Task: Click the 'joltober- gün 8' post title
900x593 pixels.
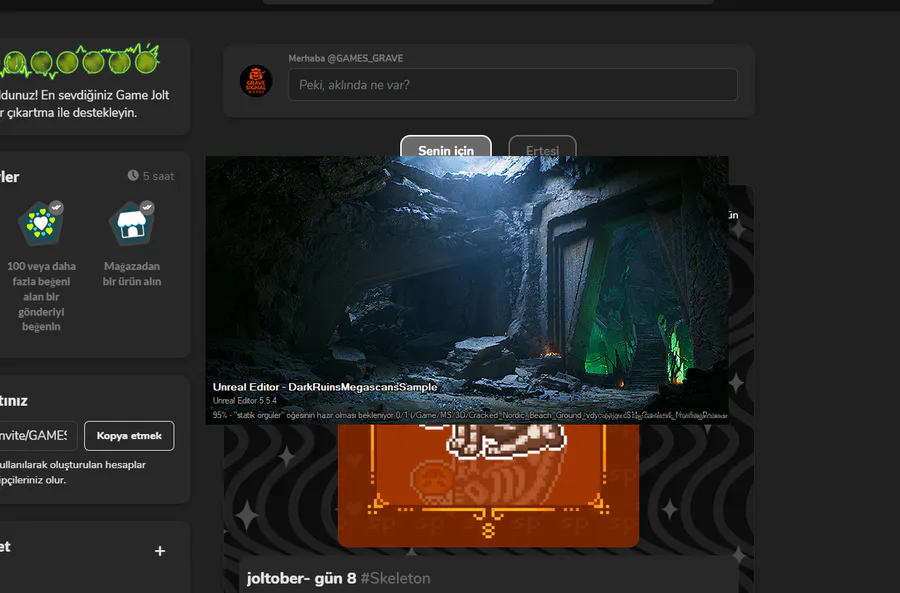Action: pyautogui.click(x=301, y=578)
